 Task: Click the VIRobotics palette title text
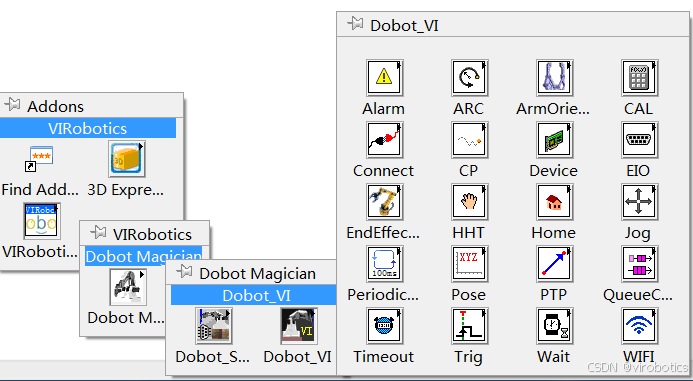click(152, 234)
